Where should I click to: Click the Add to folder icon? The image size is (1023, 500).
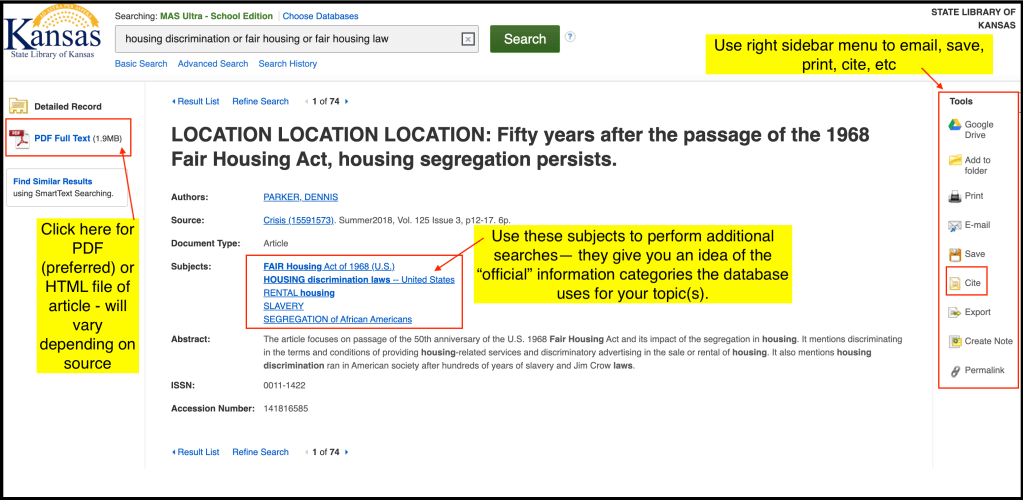954,161
